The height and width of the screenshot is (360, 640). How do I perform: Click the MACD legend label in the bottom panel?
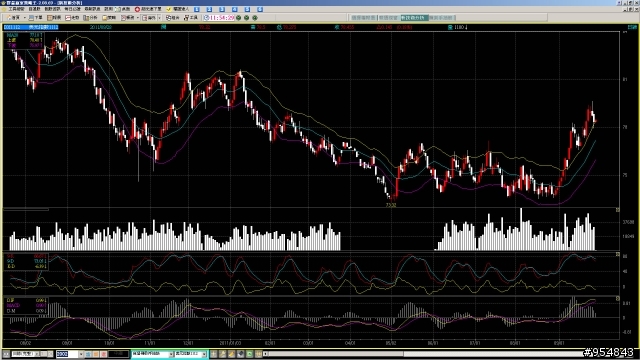click(x=13, y=305)
